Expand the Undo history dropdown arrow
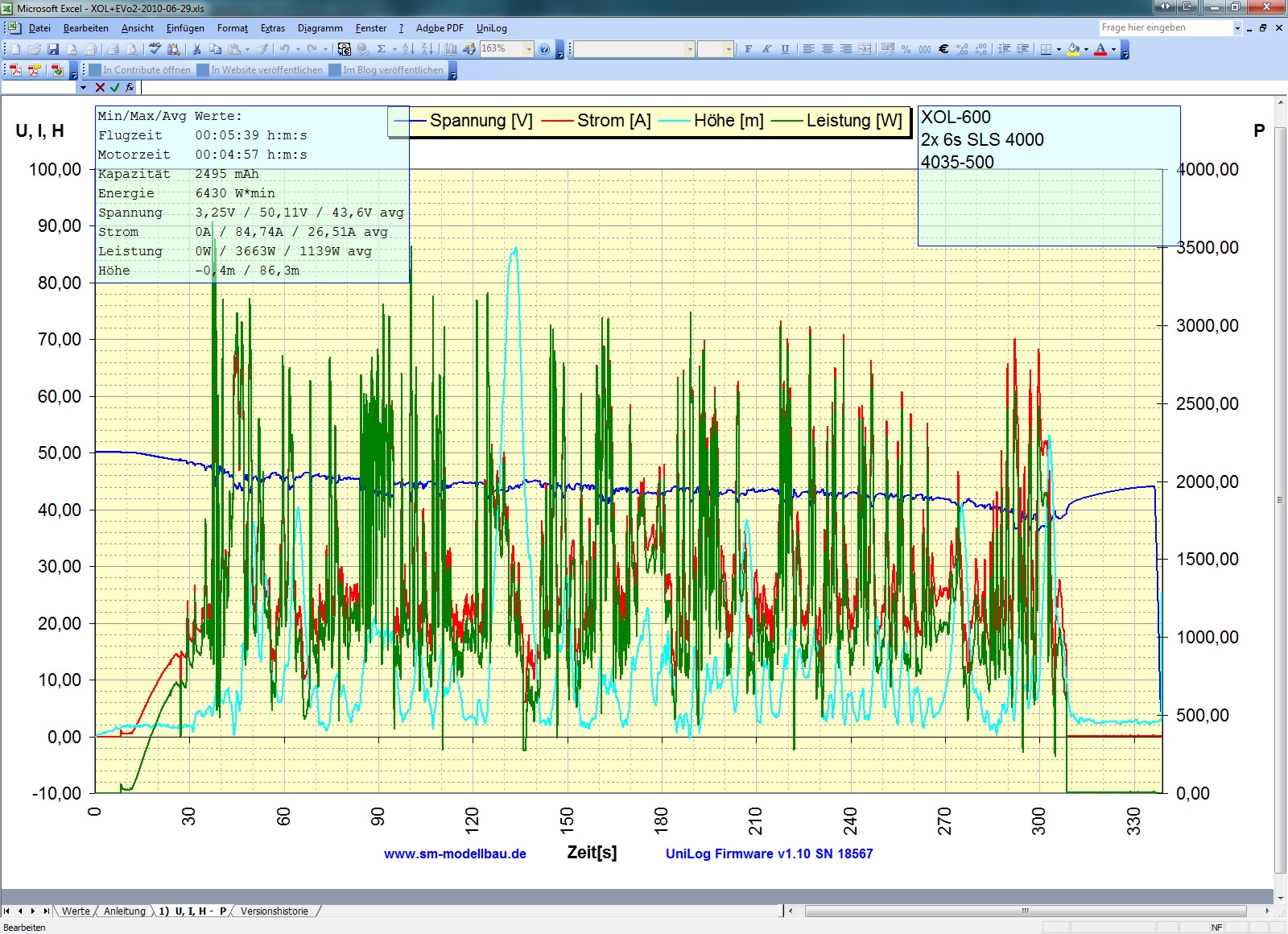The image size is (1288, 934). click(x=299, y=49)
